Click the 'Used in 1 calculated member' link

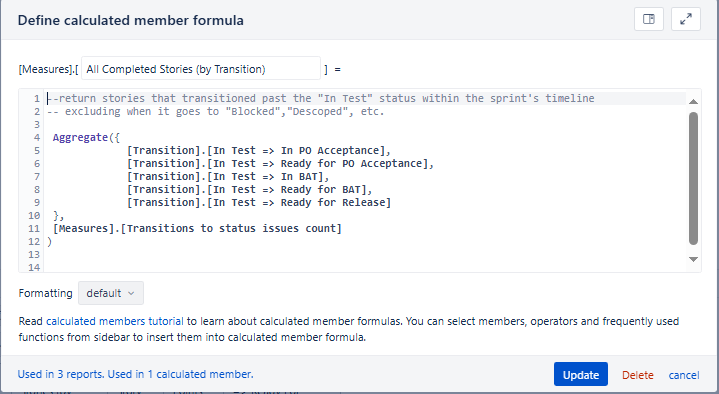pos(180,374)
